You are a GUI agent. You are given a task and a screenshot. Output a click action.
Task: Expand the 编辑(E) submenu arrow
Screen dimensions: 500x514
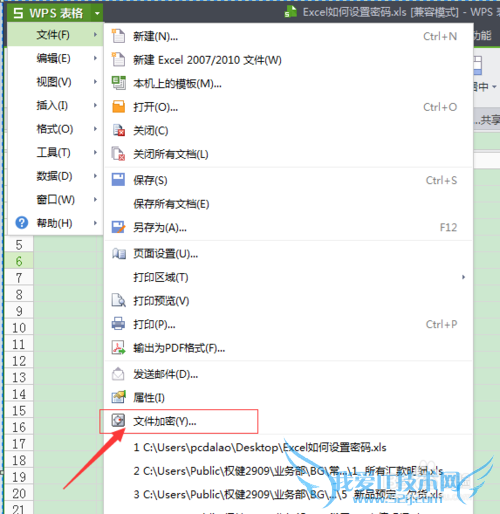[x=95, y=58]
